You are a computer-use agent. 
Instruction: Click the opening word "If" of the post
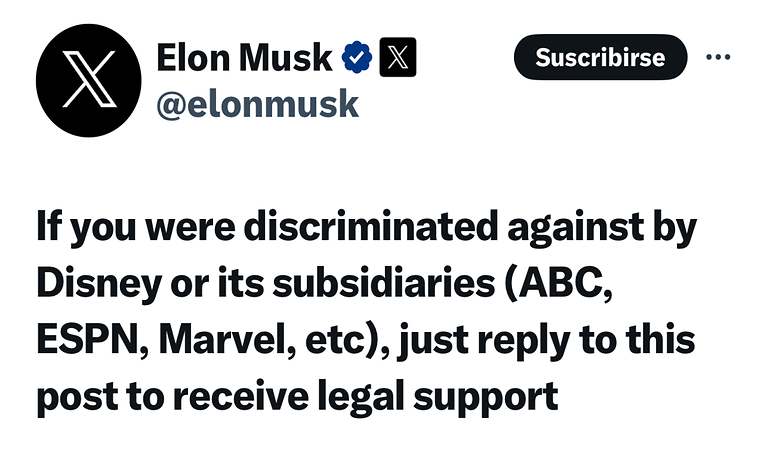tap(50, 226)
